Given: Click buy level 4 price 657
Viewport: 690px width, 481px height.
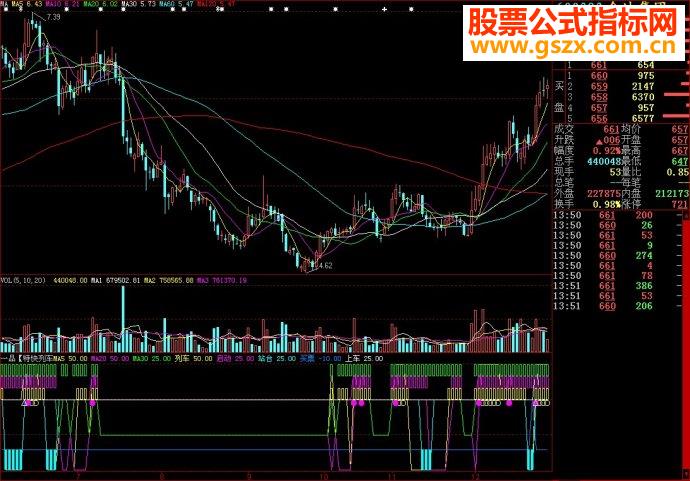Looking at the screenshot, I should pos(599,108).
